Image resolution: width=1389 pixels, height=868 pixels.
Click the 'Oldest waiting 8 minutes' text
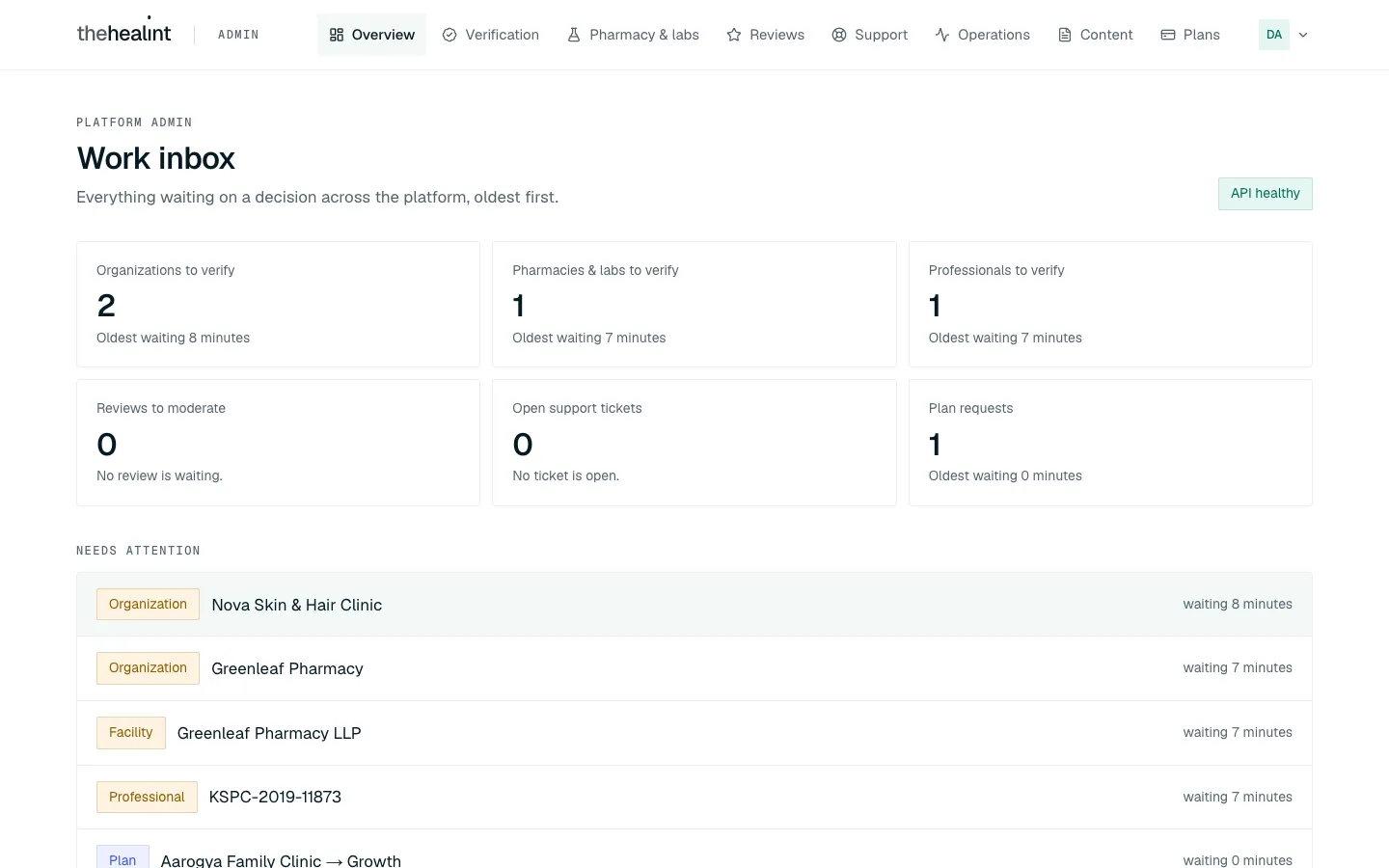[x=174, y=339]
